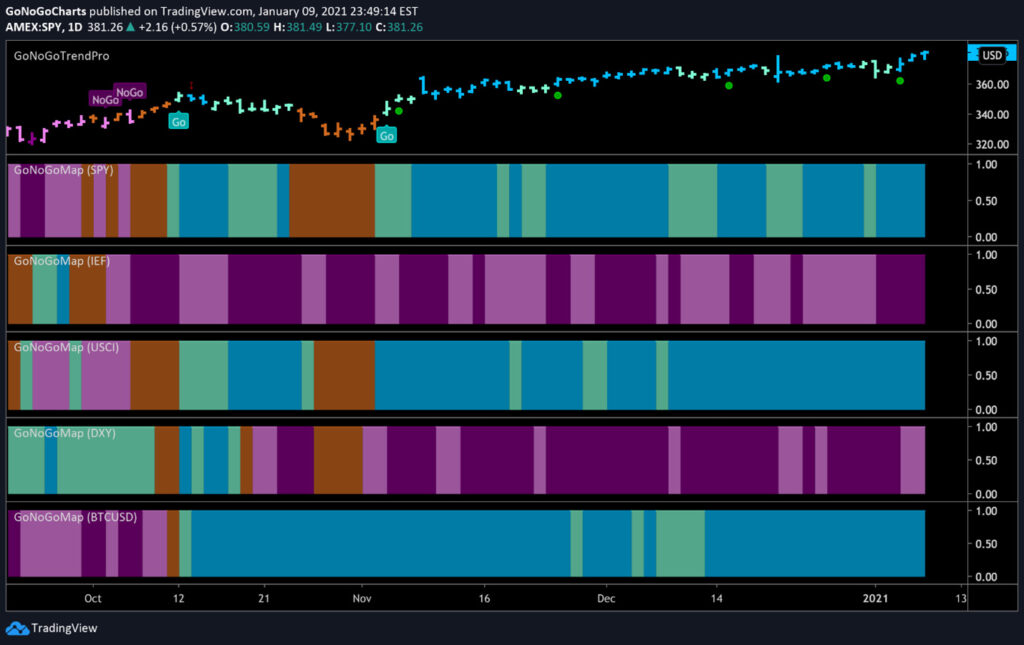Click the teal Go marker near 12
Viewport: 1024px width, 645px height.
pyautogui.click(x=178, y=121)
